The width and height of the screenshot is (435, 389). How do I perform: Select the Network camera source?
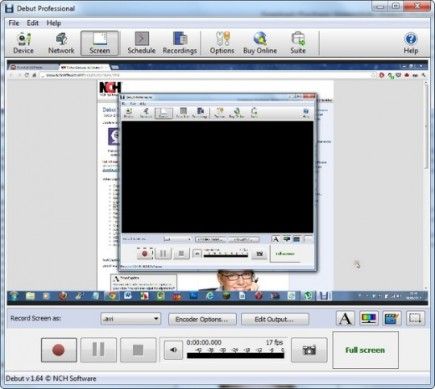61,43
